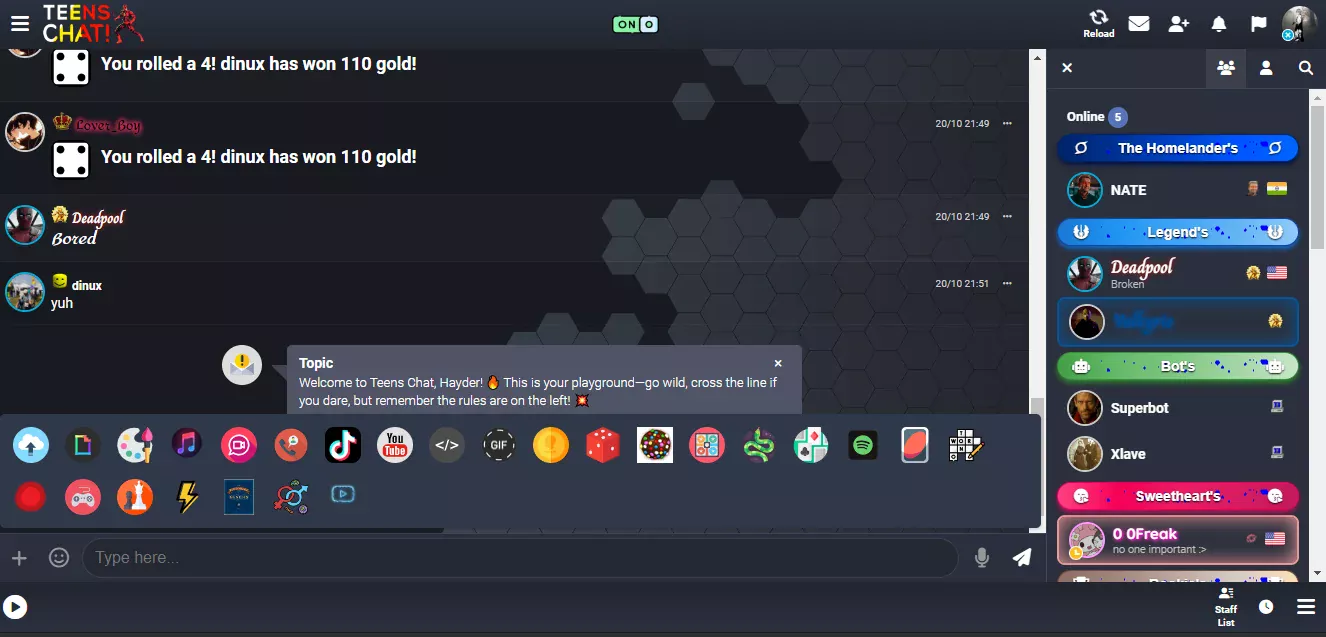Open the TikTok icon in the tools panel

343,445
